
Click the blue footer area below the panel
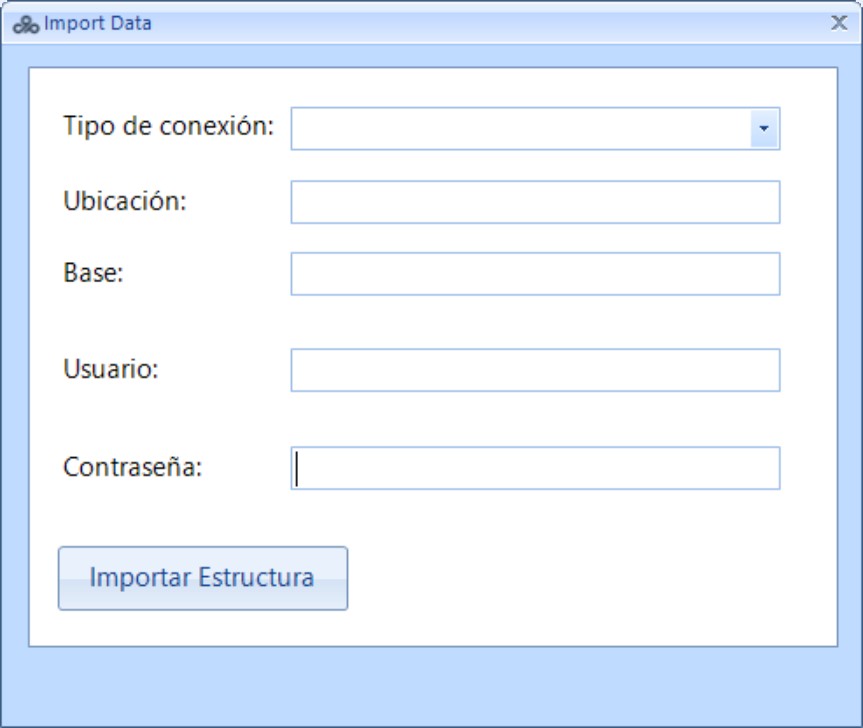pyautogui.click(x=432, y=685)
